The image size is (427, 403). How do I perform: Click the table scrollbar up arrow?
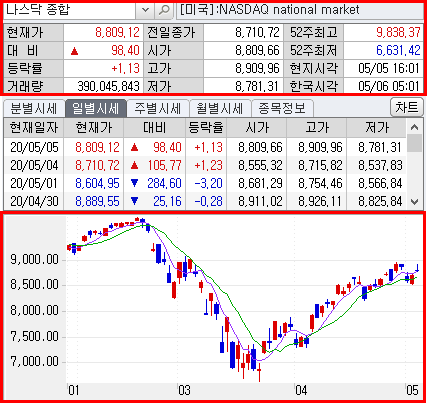click(414, 127)
